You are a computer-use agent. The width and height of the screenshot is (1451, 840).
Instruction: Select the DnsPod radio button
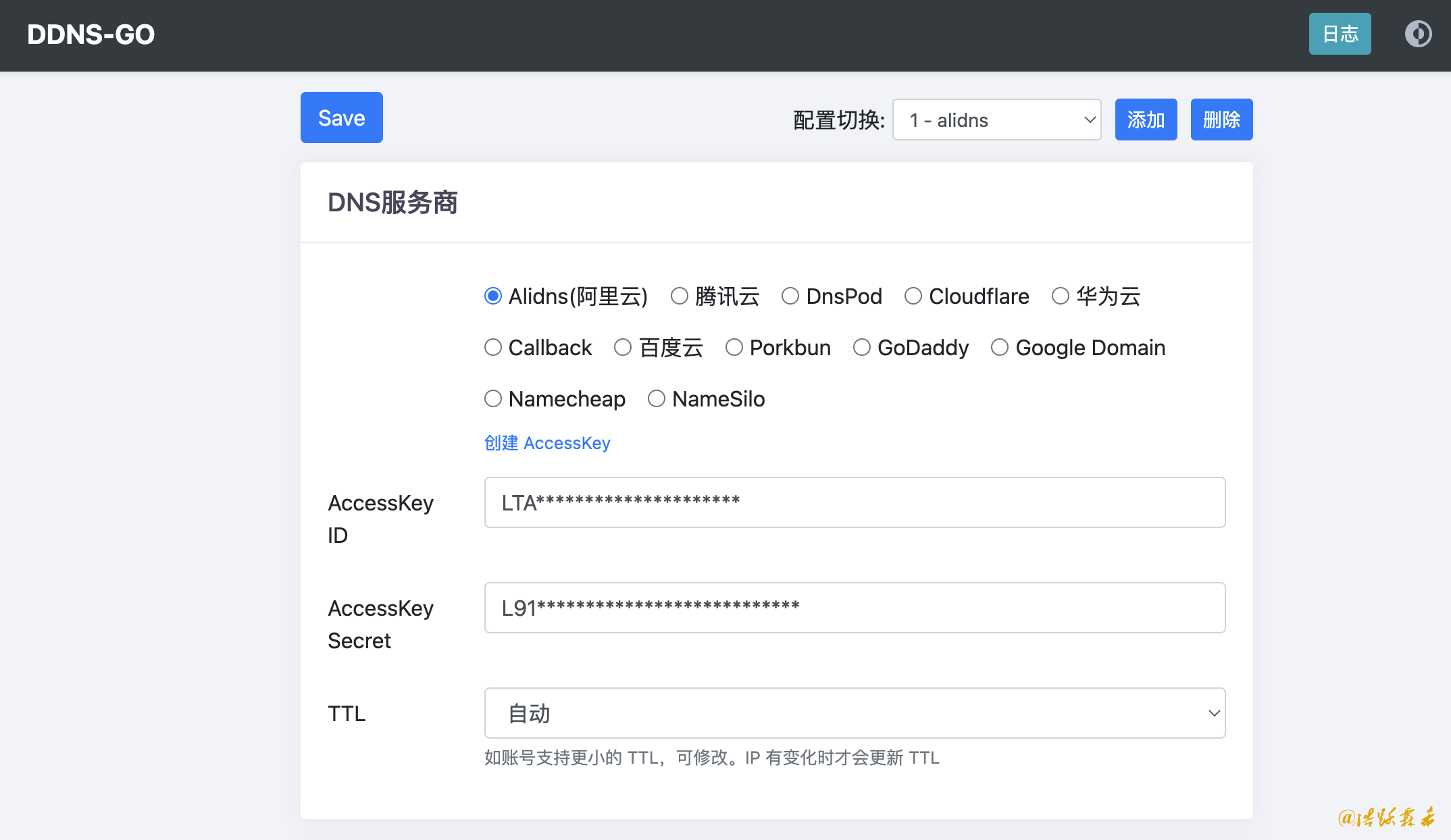click(790, 296)
